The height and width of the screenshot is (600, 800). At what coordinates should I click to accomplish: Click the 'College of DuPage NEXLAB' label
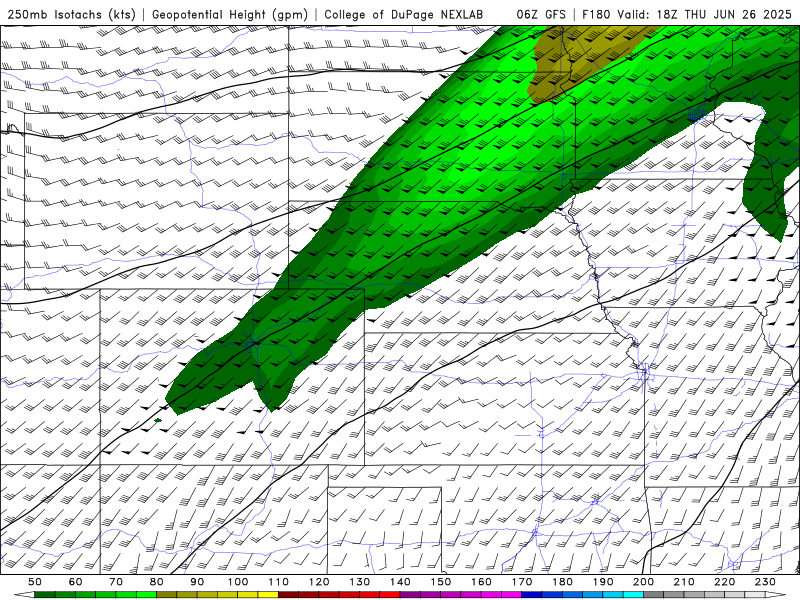[403, 14]
